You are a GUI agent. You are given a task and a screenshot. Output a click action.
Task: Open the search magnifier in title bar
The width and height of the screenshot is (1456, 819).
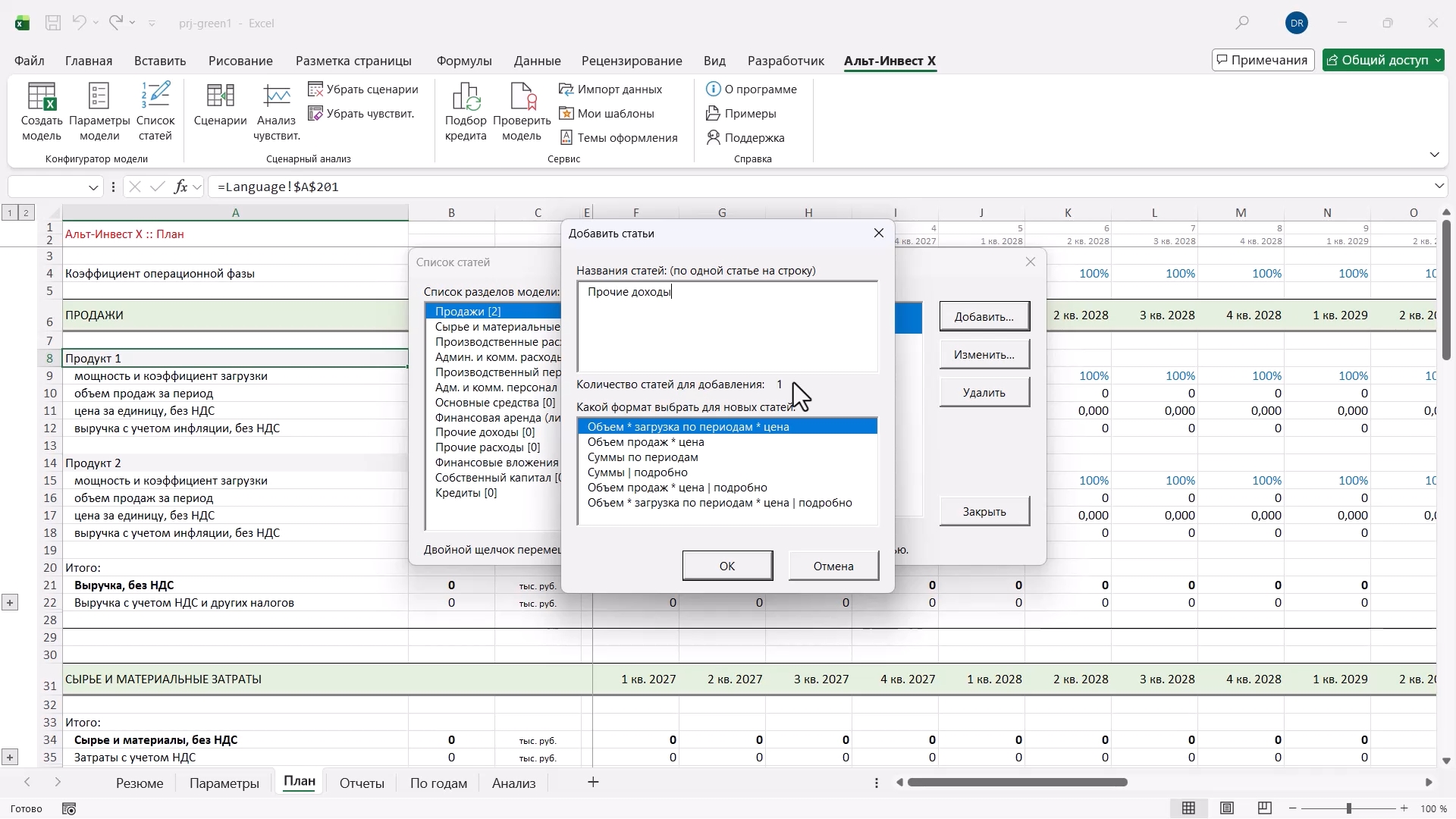pyautogui.click(x=1242, y=23)
